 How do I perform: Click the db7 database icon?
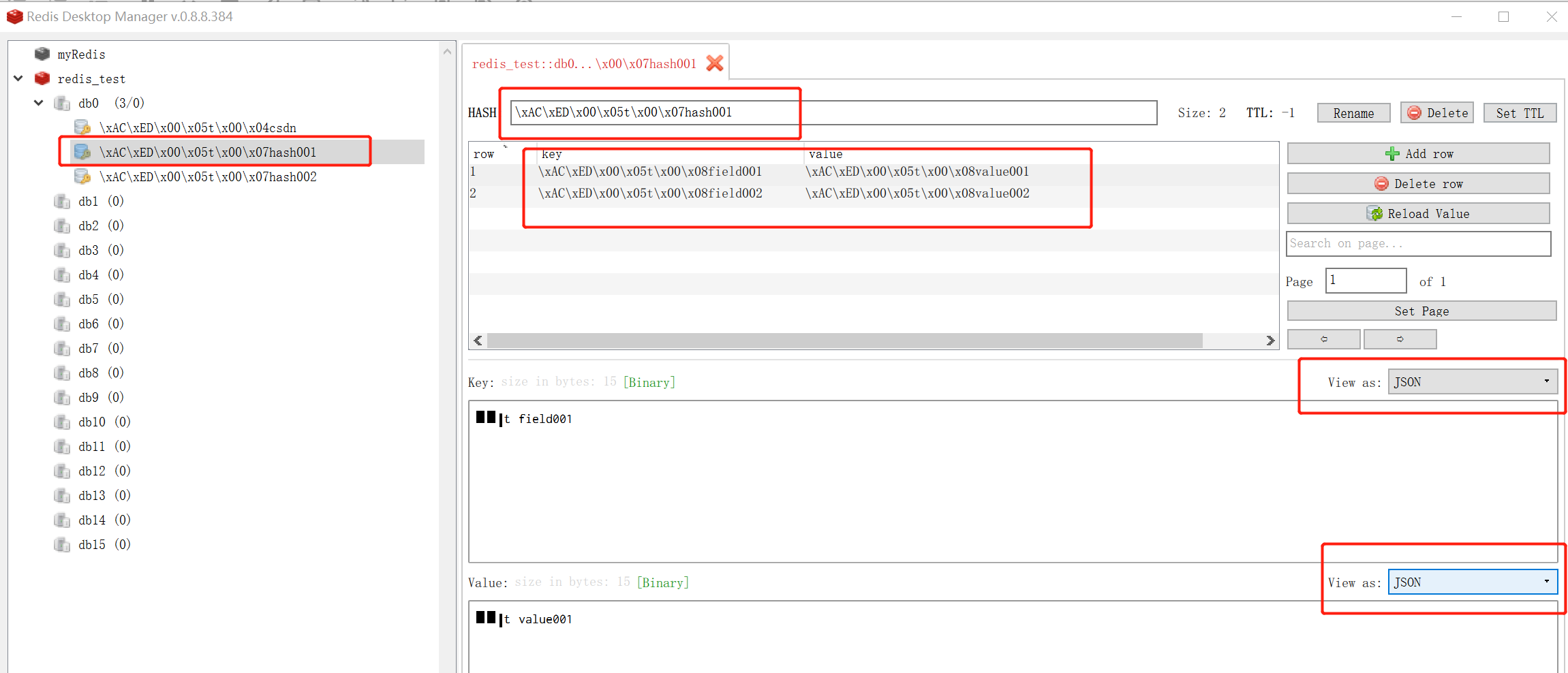(x=62, y=348)
